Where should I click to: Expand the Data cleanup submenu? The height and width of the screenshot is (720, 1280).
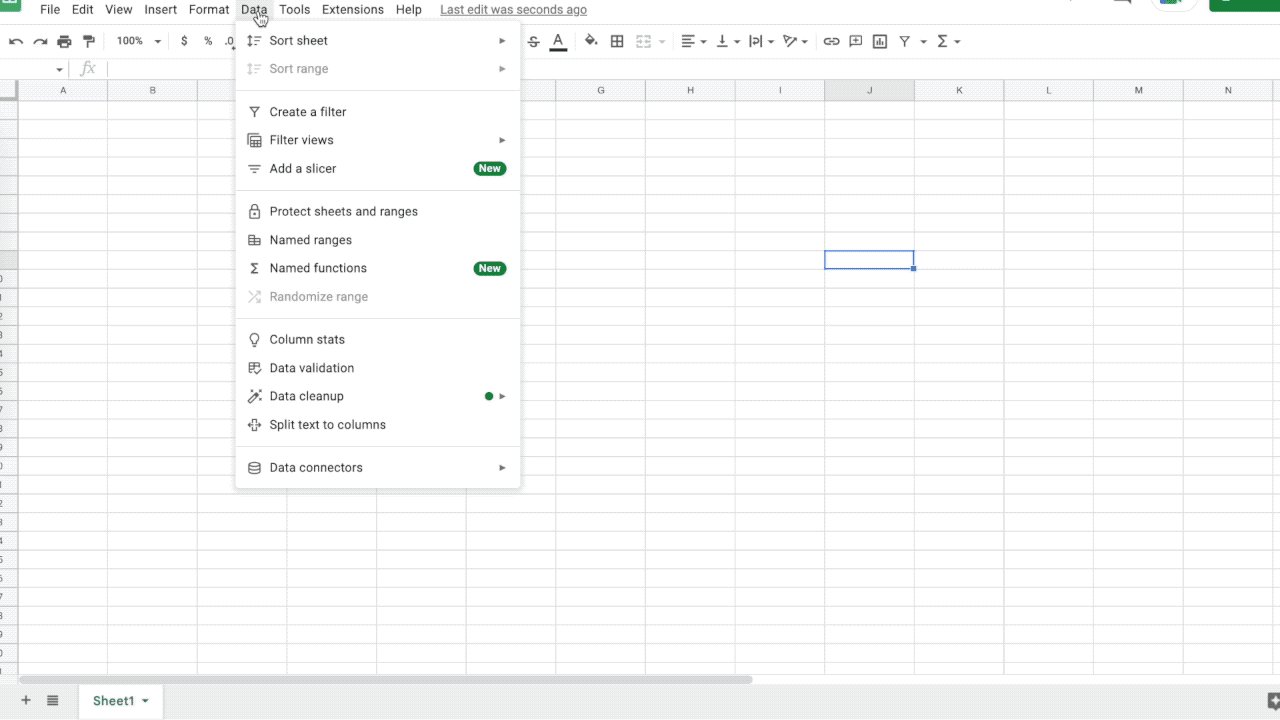click(x=378, y=396)
